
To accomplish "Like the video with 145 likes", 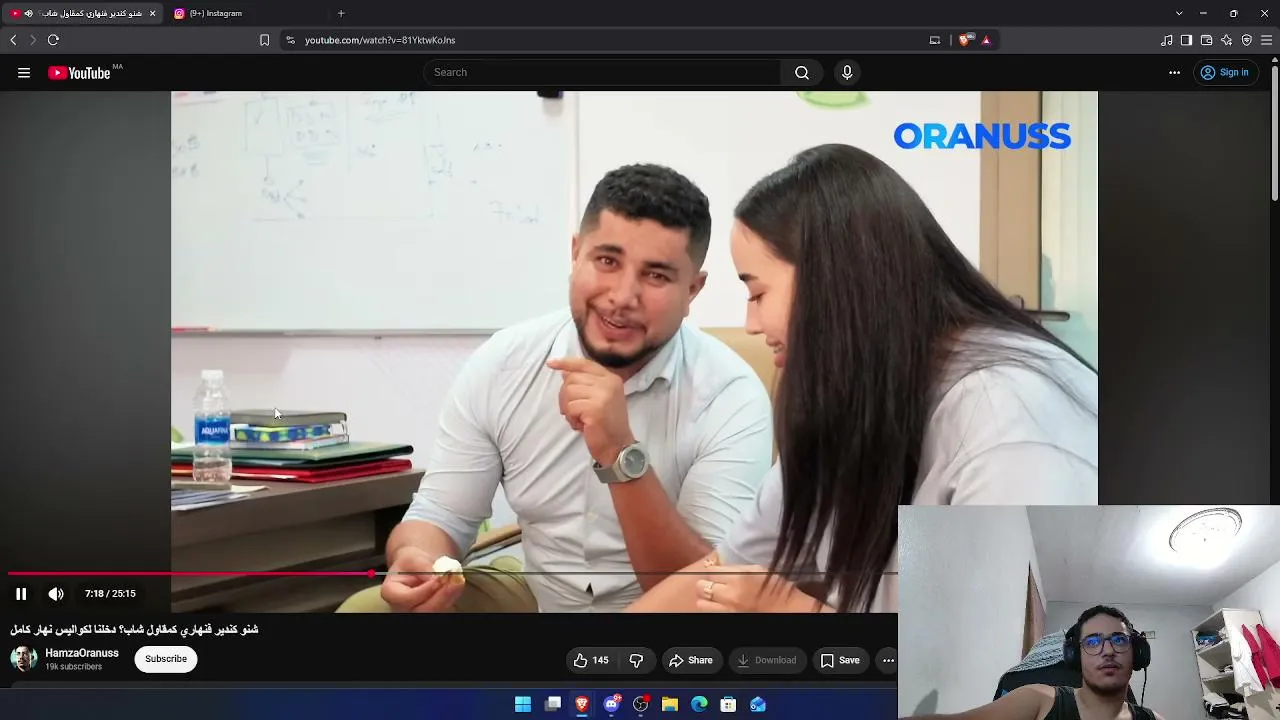I will point(591,660).
